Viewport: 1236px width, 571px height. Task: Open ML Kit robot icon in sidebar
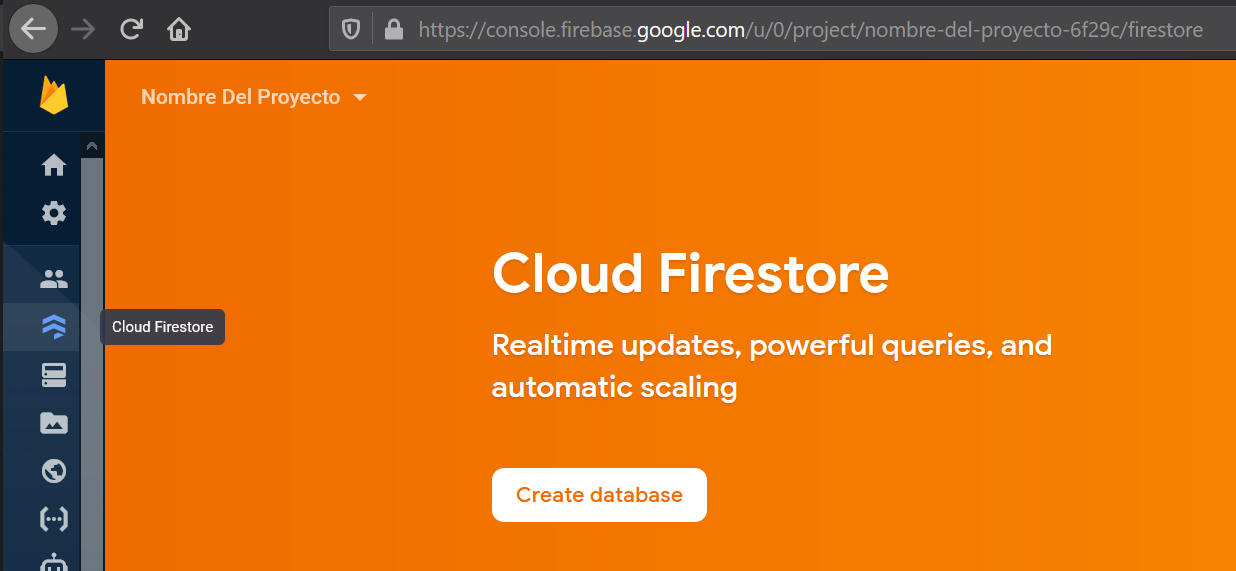[x=53, y=562]
